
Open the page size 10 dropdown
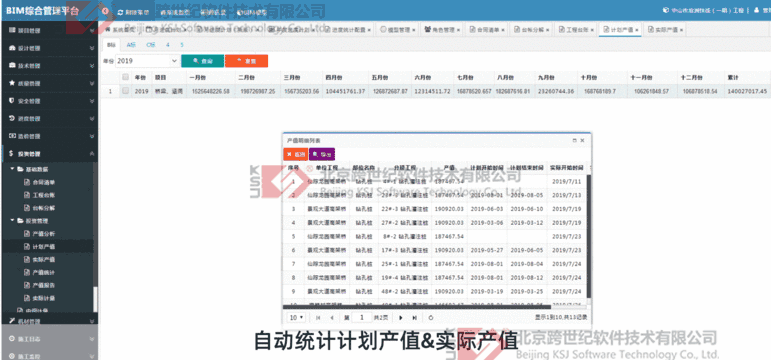tap(297, 318)
